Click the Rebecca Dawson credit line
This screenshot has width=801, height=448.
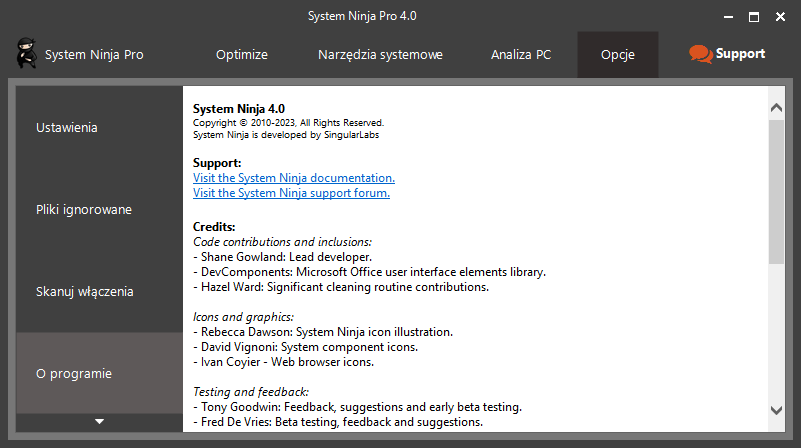pyautogui.click(x=323, y=332)
